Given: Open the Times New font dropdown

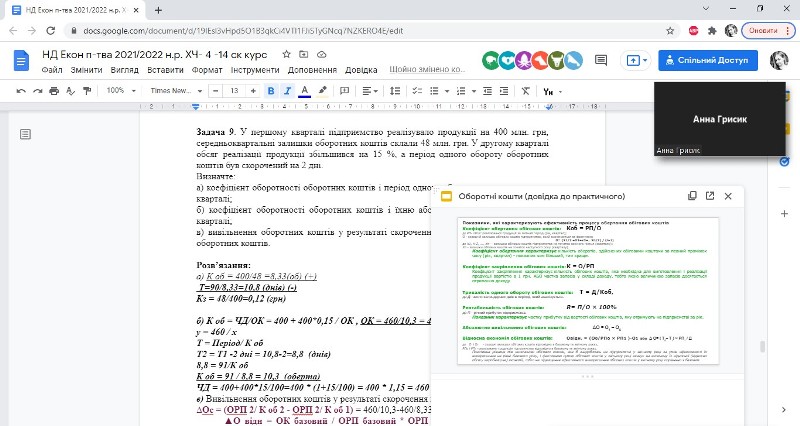Looking at the screenshot, I should tap(176, 90).
